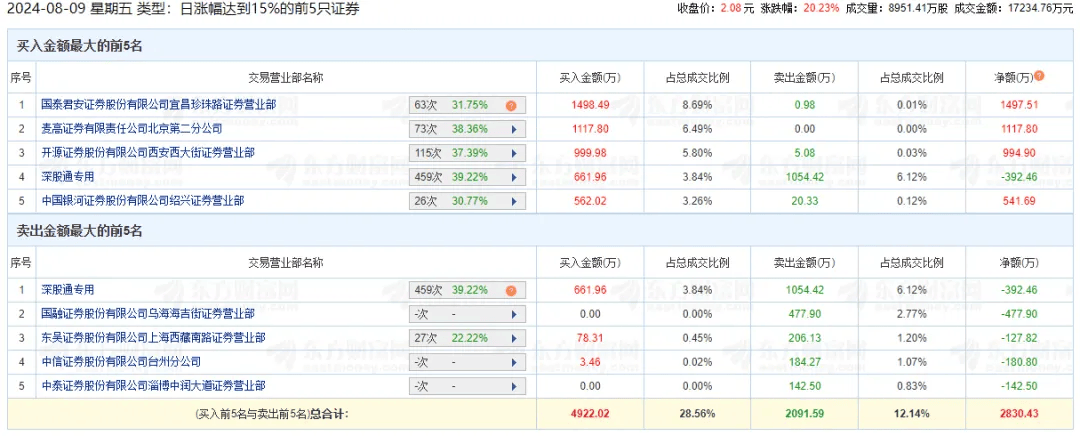Expand the arrow in 国融证券 乌海海吉街 row
The height and width of the screenshot is (436, 1080).
click(513, 314)
